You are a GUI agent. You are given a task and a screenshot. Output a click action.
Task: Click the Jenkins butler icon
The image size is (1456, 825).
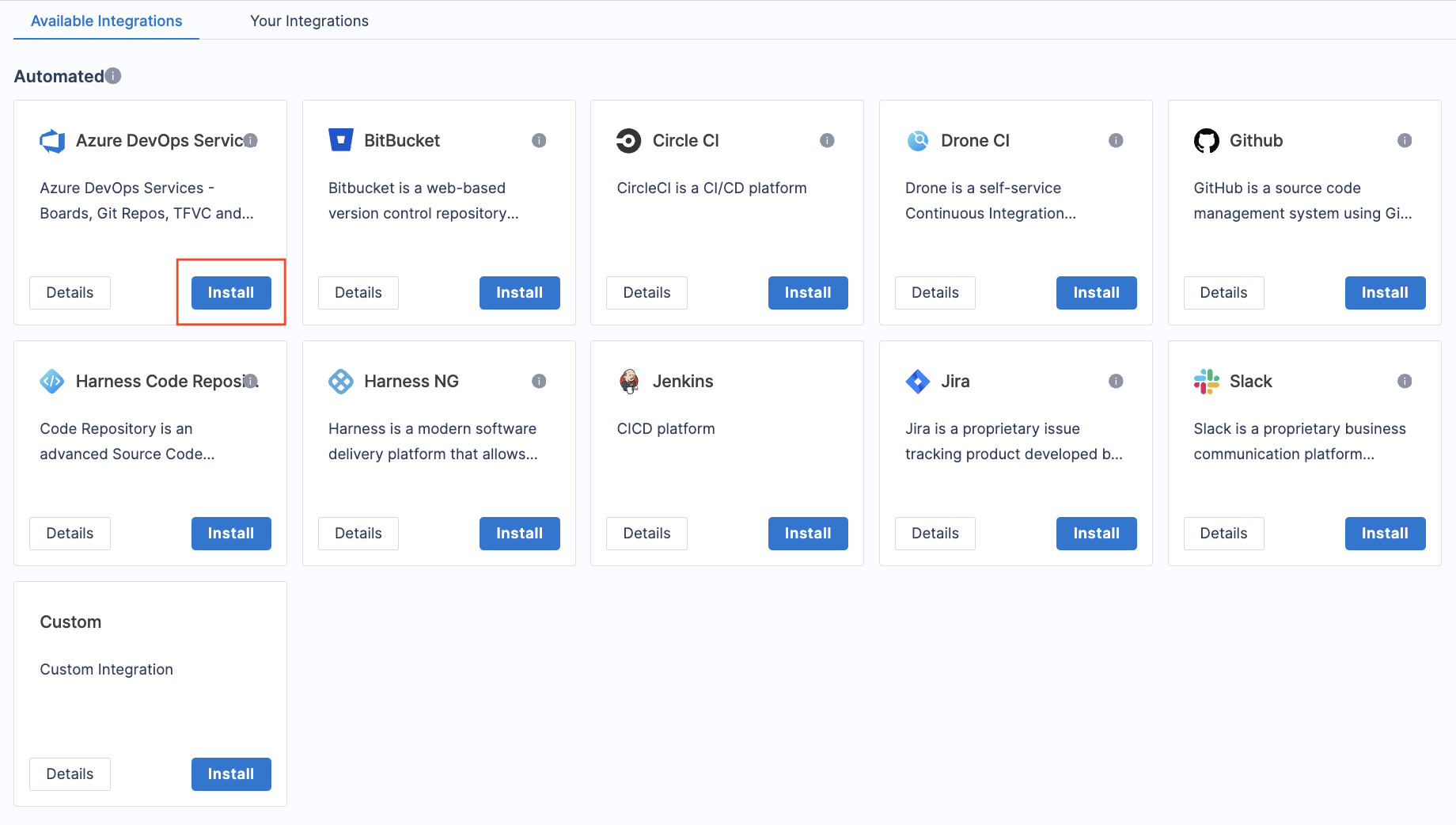(628, 381)
